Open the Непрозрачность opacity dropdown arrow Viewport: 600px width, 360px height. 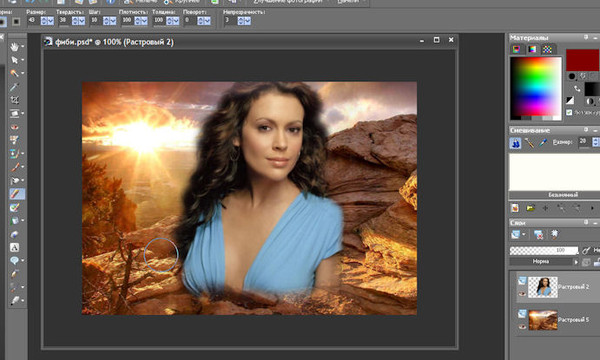[248, 21]
